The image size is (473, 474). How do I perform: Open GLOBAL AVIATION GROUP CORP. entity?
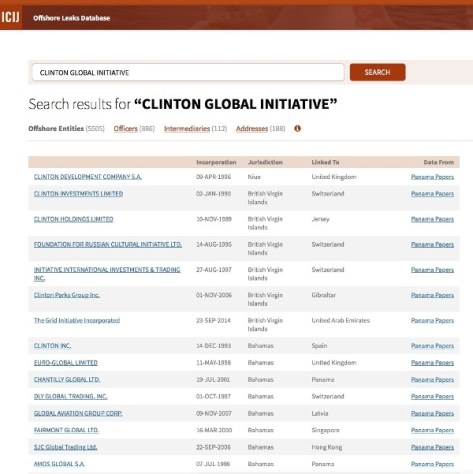[78, 413]
